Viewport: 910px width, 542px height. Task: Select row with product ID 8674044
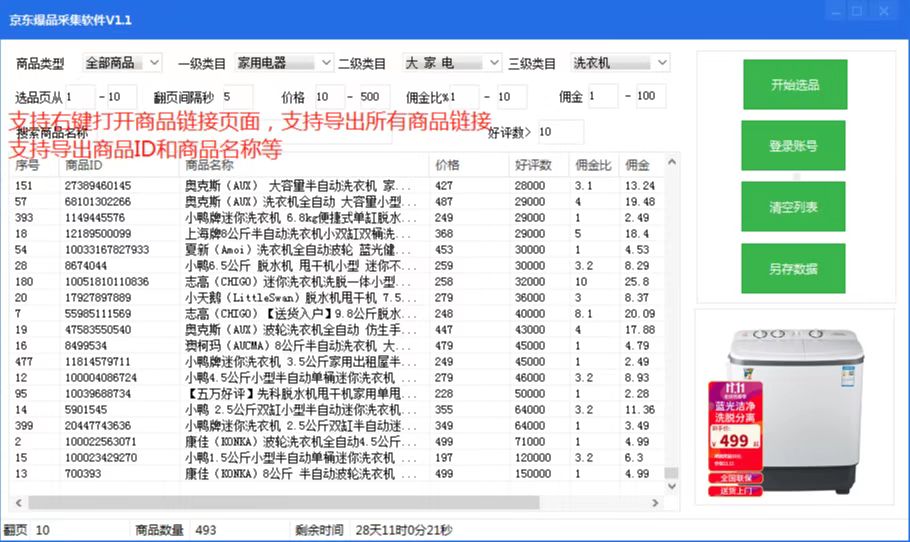[337, 265]
